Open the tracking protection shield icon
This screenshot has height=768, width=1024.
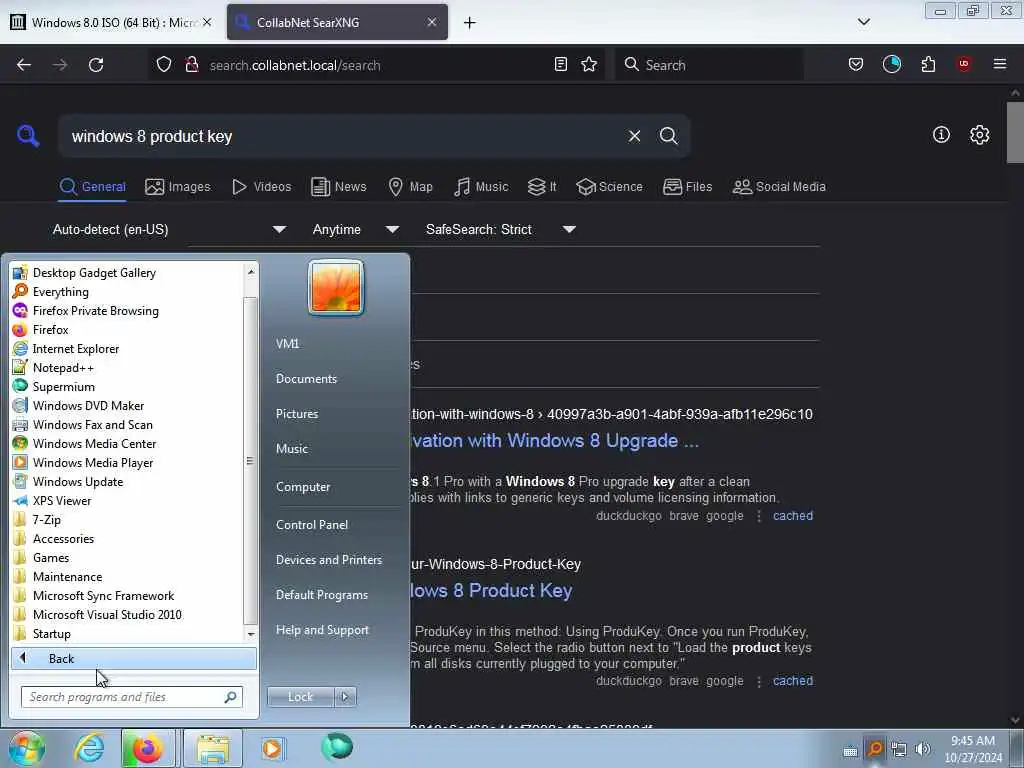click(x=164, y=65)
